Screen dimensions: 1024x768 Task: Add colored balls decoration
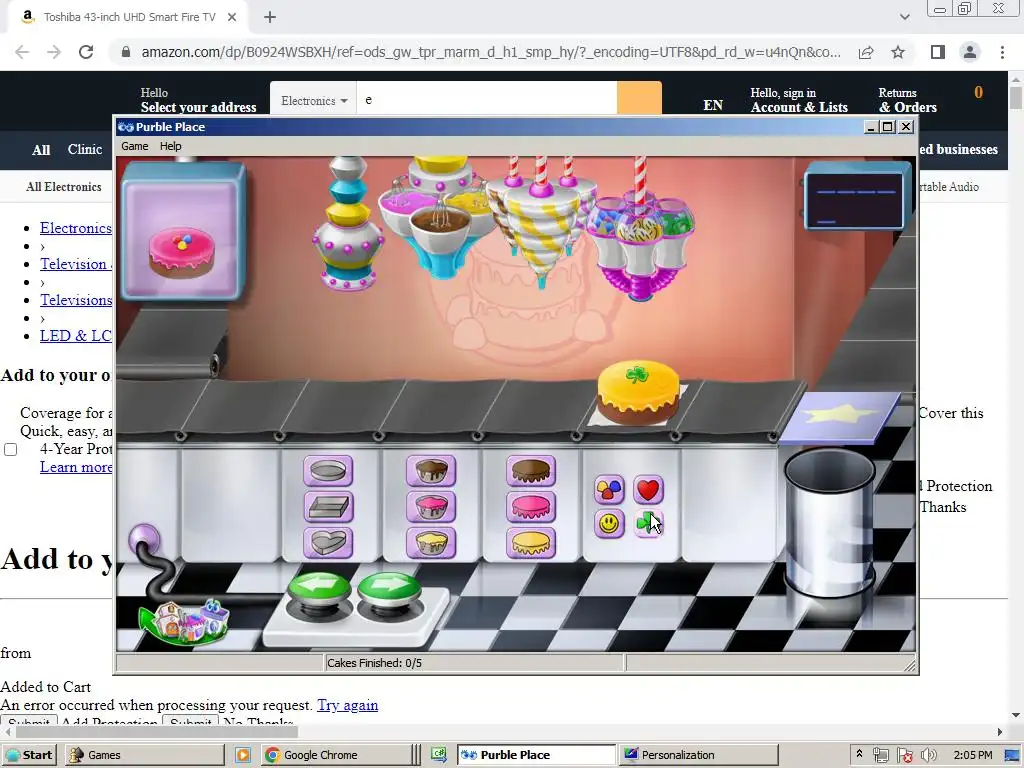pos(609,489)
